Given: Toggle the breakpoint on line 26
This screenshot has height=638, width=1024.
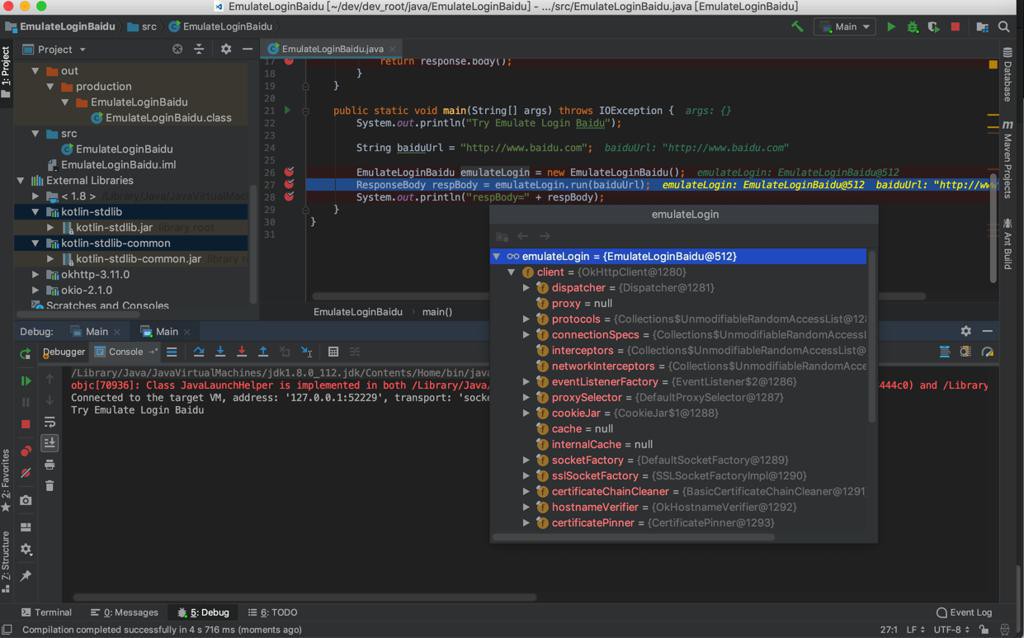Looking at the screenshot, I should pyautogui.click(x=289, y=172).
